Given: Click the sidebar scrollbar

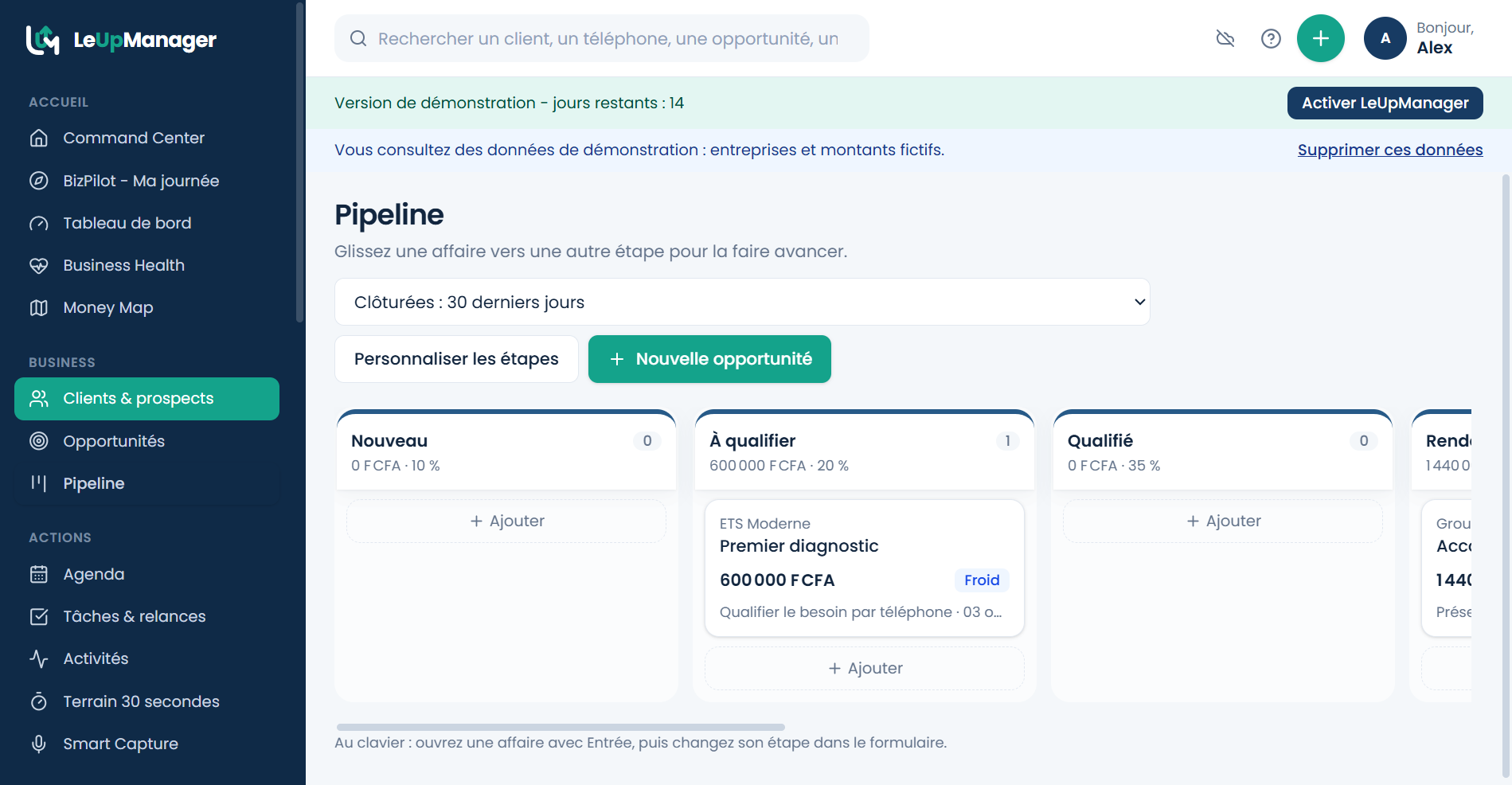Looking at the screenshot, I should (x=299, y=163).
